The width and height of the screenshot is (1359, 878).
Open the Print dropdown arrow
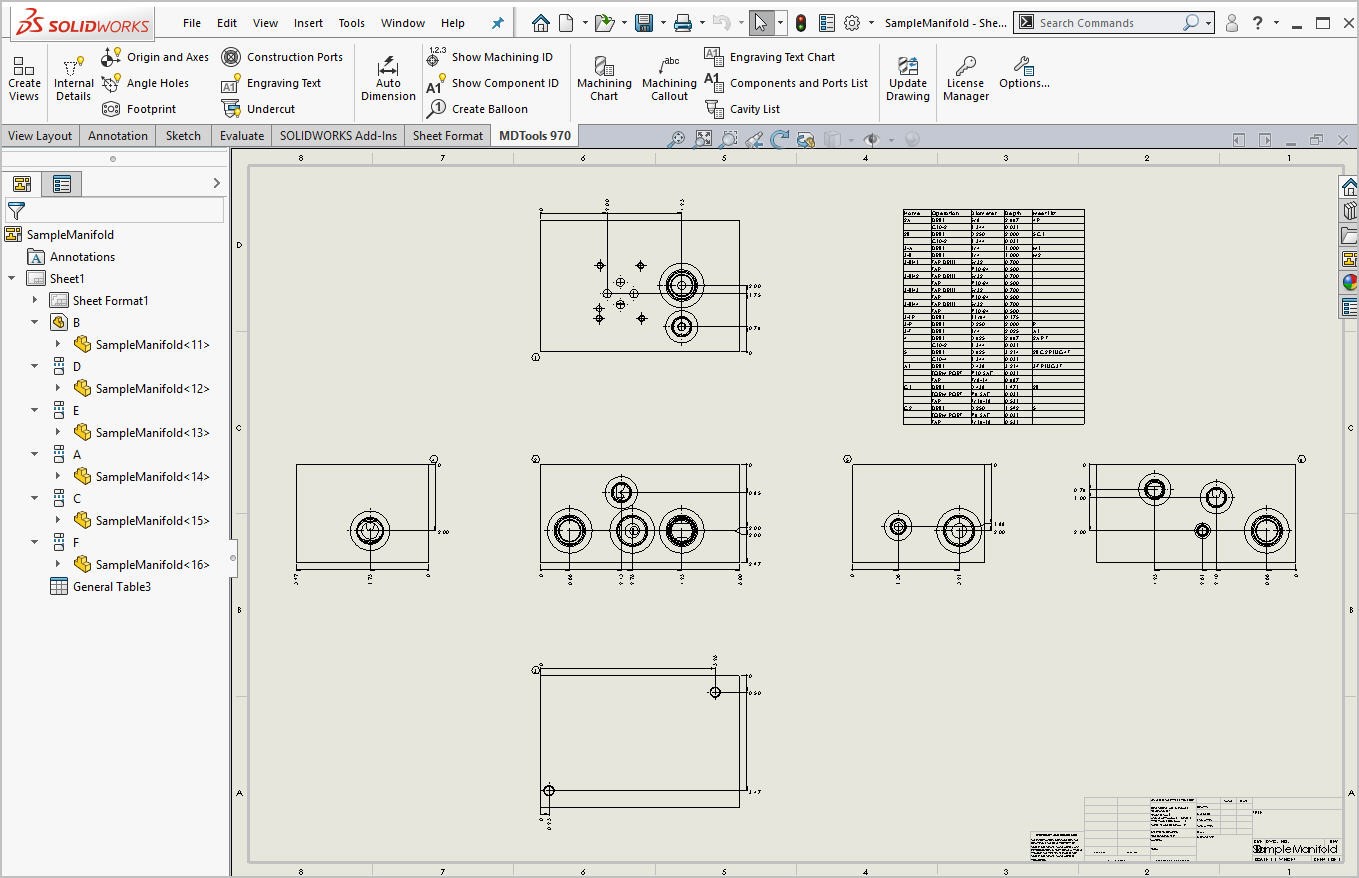pyautogui.click(x=701, y=23)
